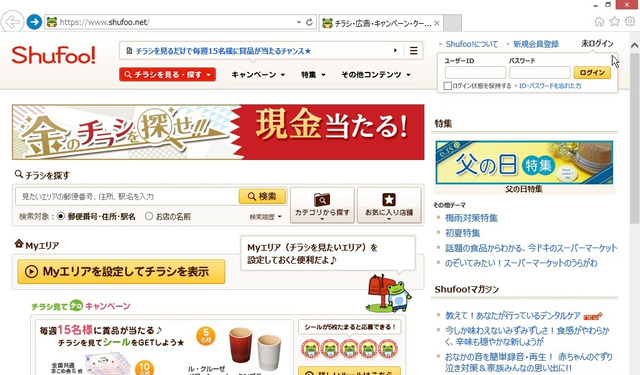
Task: Click the yellow 検索 search button
Action: click(x=262, y=197)
